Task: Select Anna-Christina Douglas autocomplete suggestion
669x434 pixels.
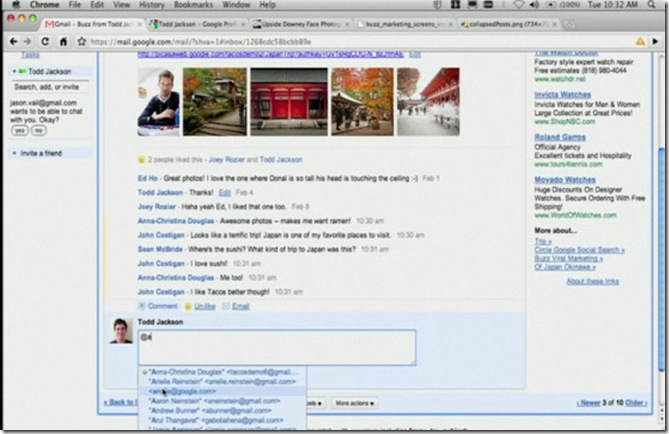Action: pos(222,372)
